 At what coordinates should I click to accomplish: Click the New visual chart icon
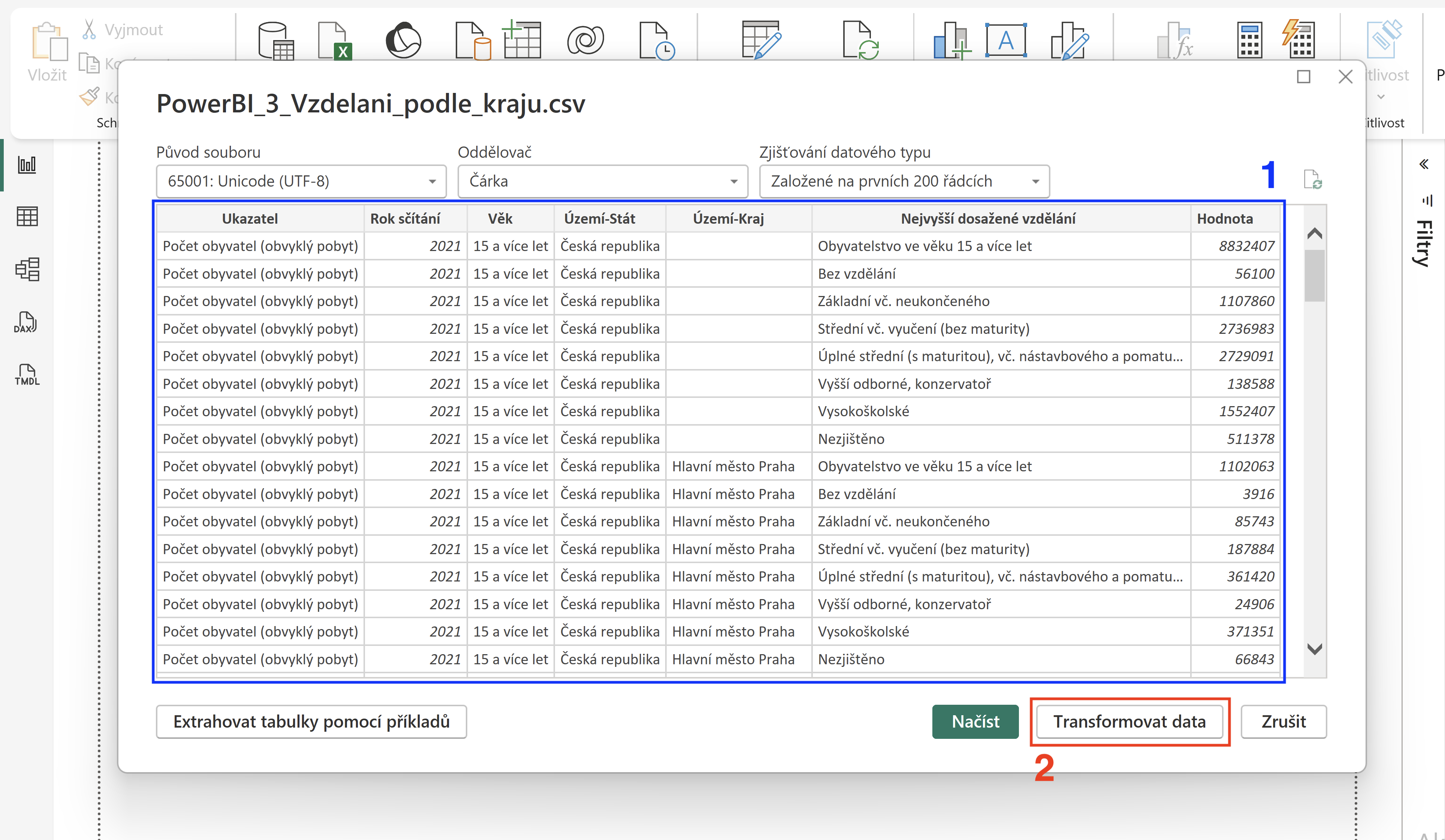(x=952, y=40)
